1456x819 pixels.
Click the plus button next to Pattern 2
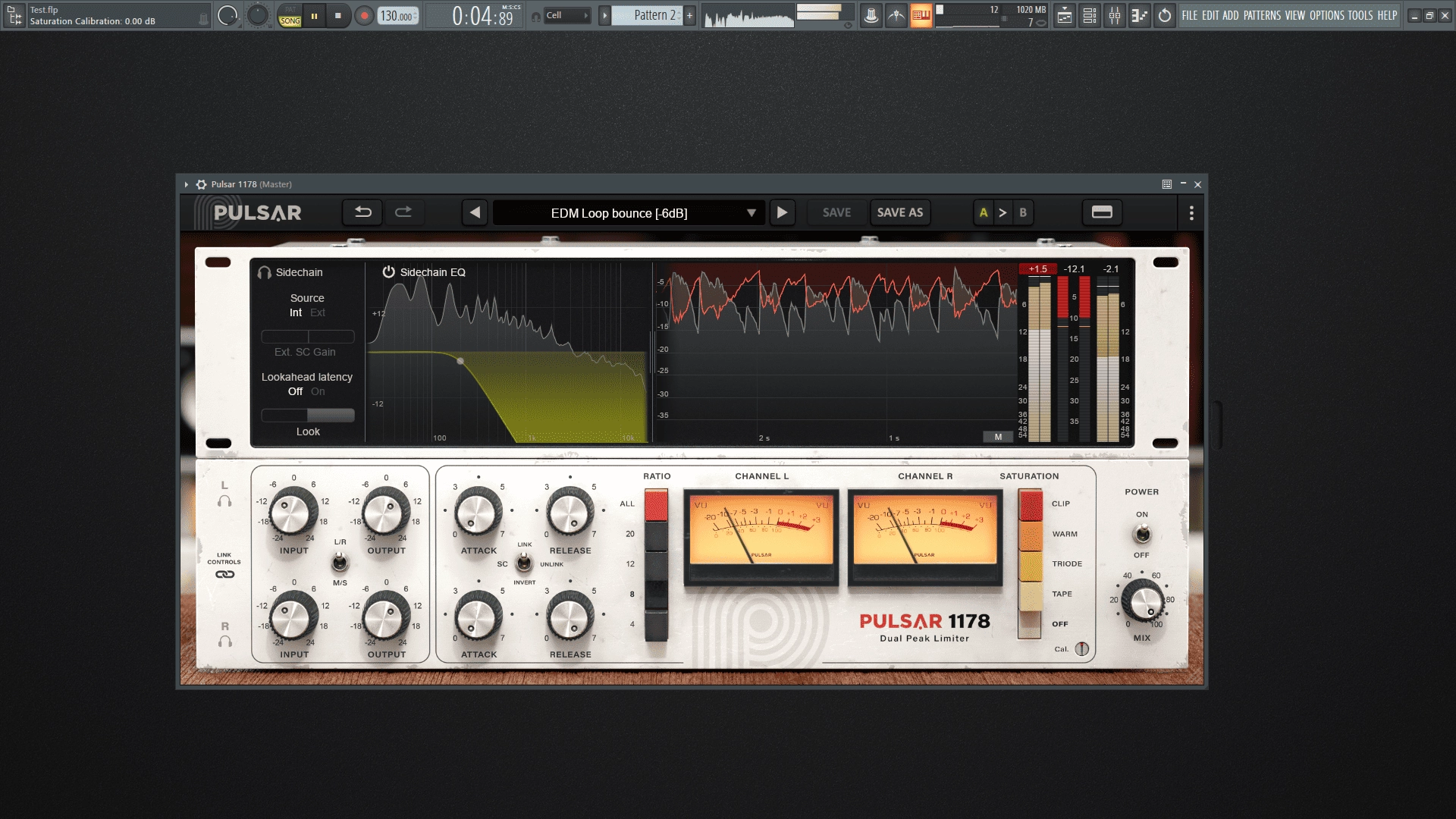(x=689, y=15)
